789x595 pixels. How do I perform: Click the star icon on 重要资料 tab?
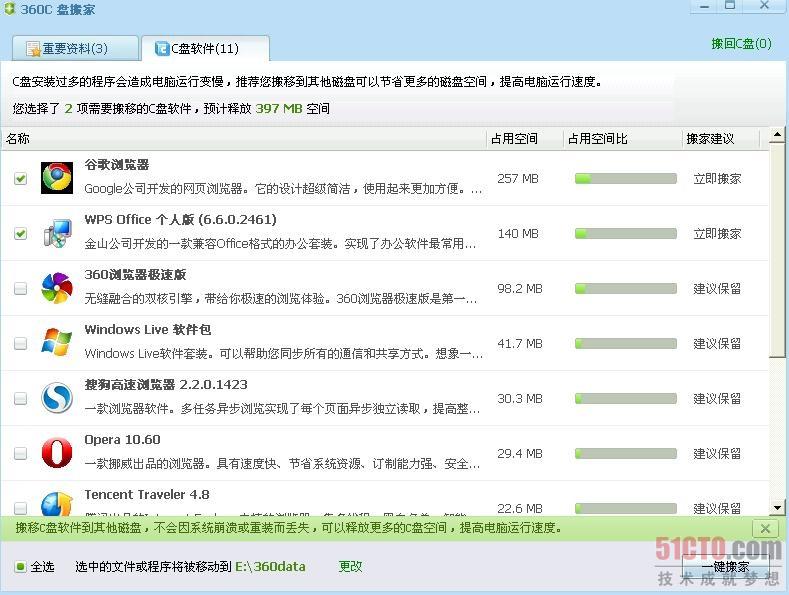pos(33,49)
